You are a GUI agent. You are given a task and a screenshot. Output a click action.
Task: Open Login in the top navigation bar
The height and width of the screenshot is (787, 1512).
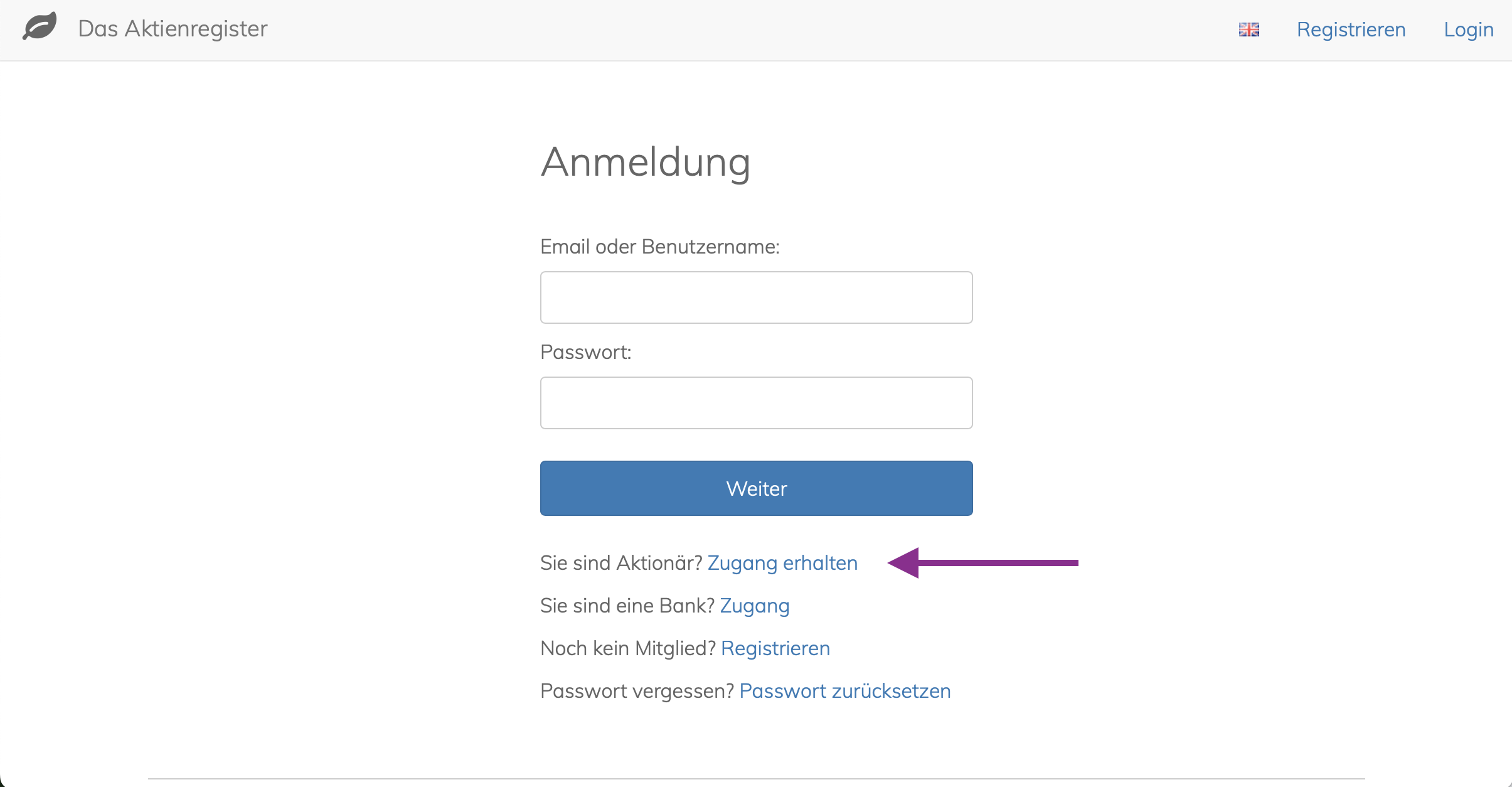(x=1469, y=29)
